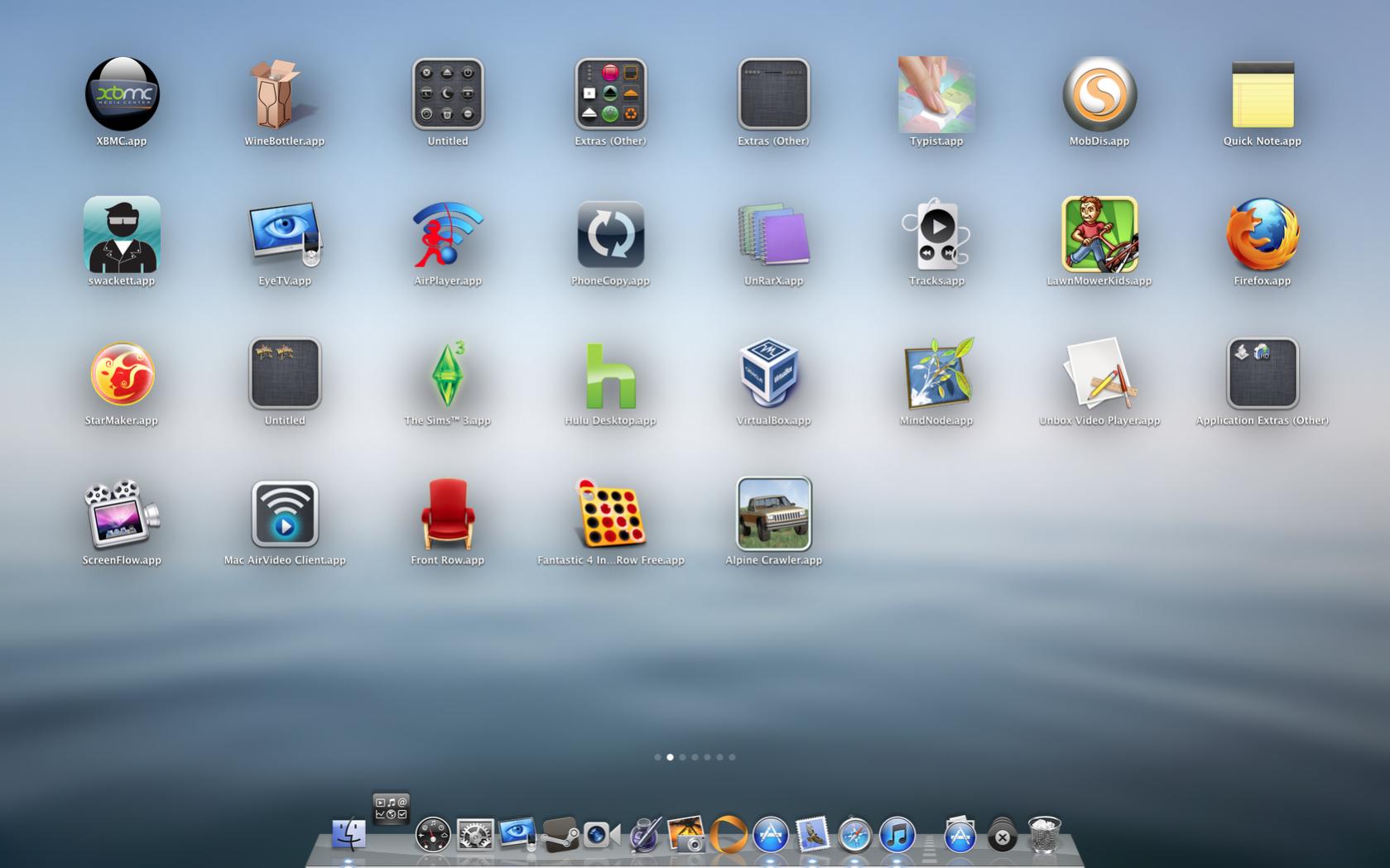Open the Application Extras (Other) folder
This screenshot has width=1390, height=868.
(1263, 373)
